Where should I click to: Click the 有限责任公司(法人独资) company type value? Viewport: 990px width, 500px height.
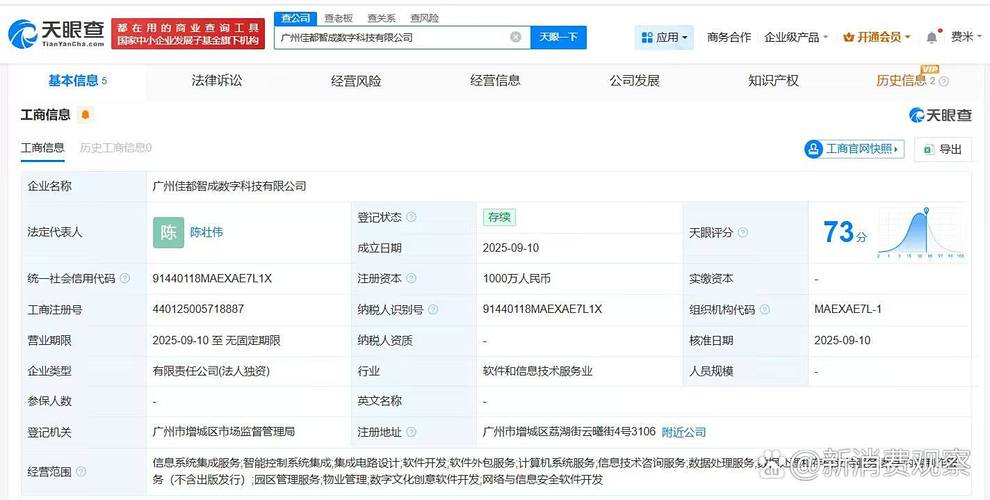coord(211,371)
